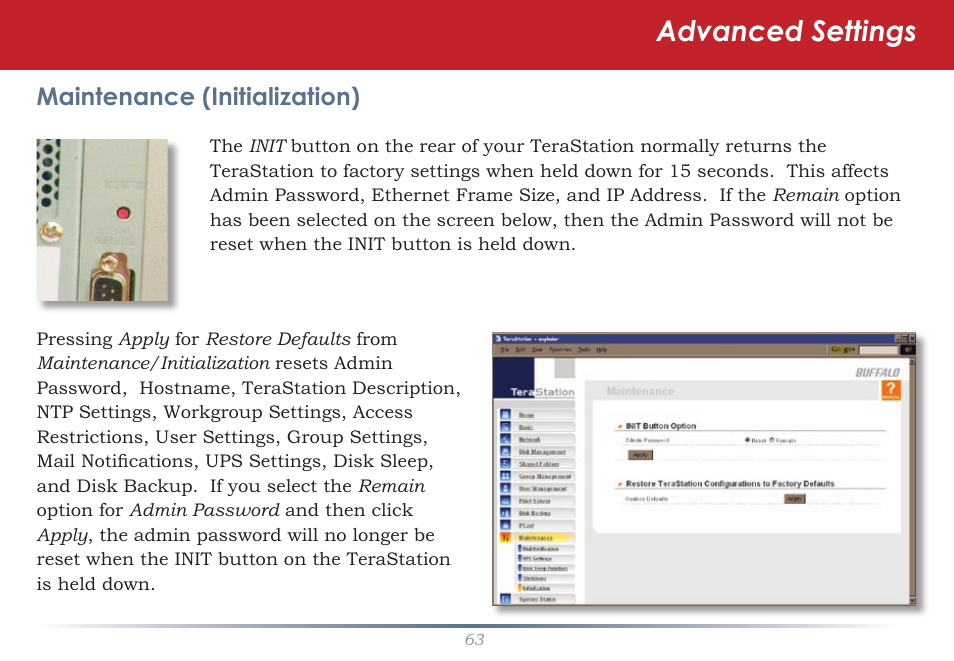Click the scrollbar up arrow

click(x=912, y=362)
